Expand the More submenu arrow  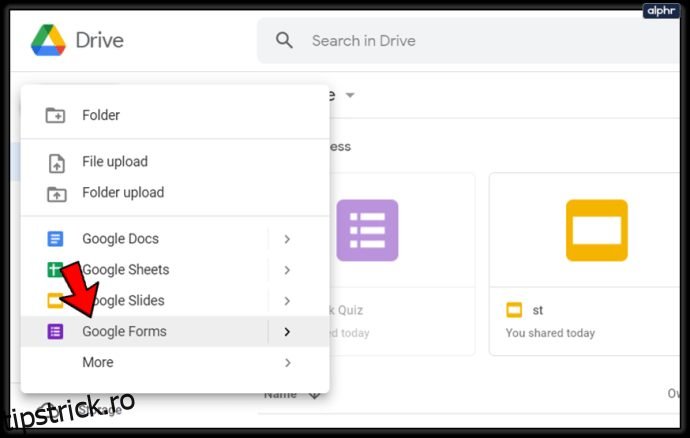pyautogui.click(x=287, y=363)
